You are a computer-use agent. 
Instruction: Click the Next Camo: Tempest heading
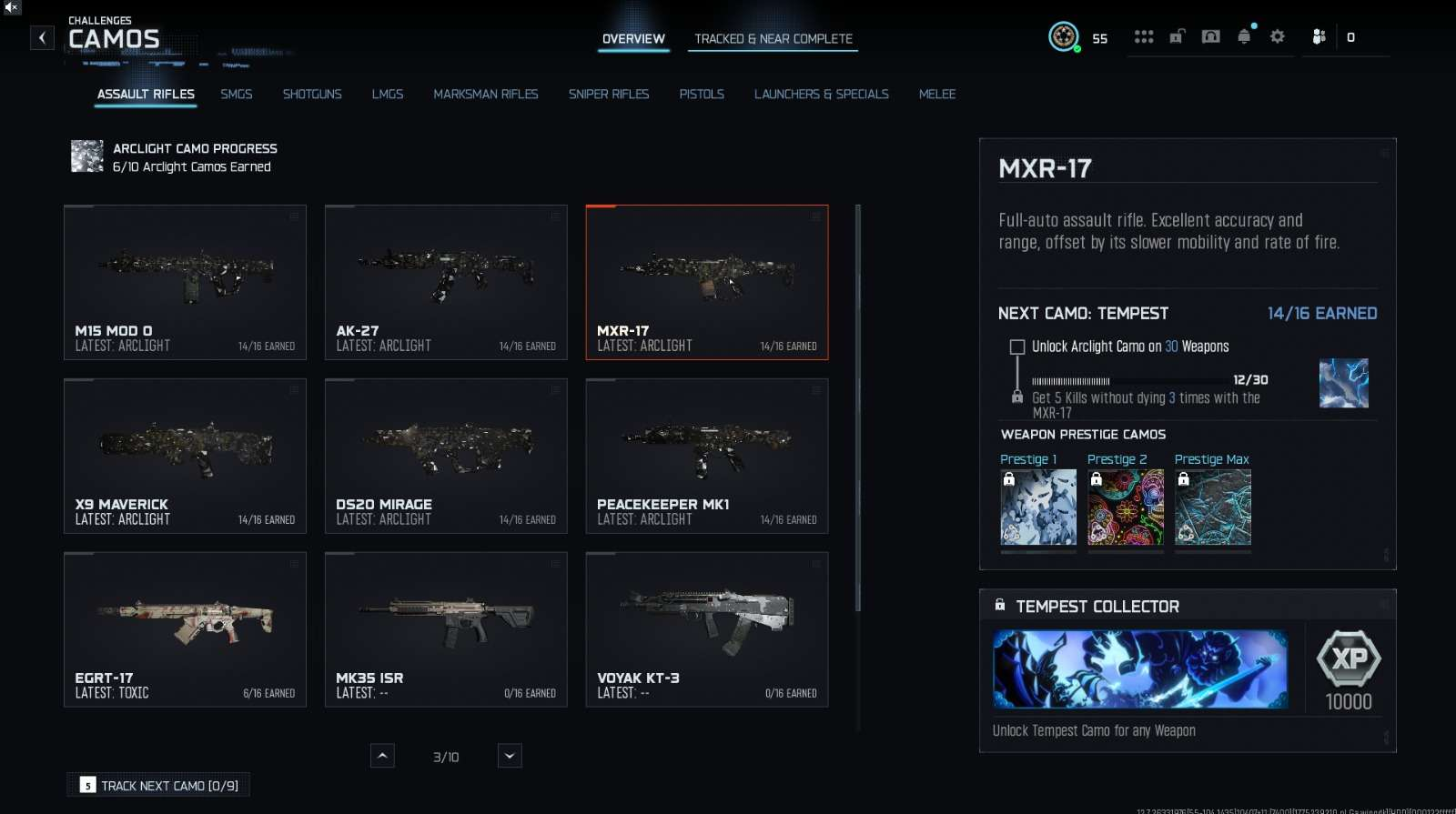point(1083,313)
